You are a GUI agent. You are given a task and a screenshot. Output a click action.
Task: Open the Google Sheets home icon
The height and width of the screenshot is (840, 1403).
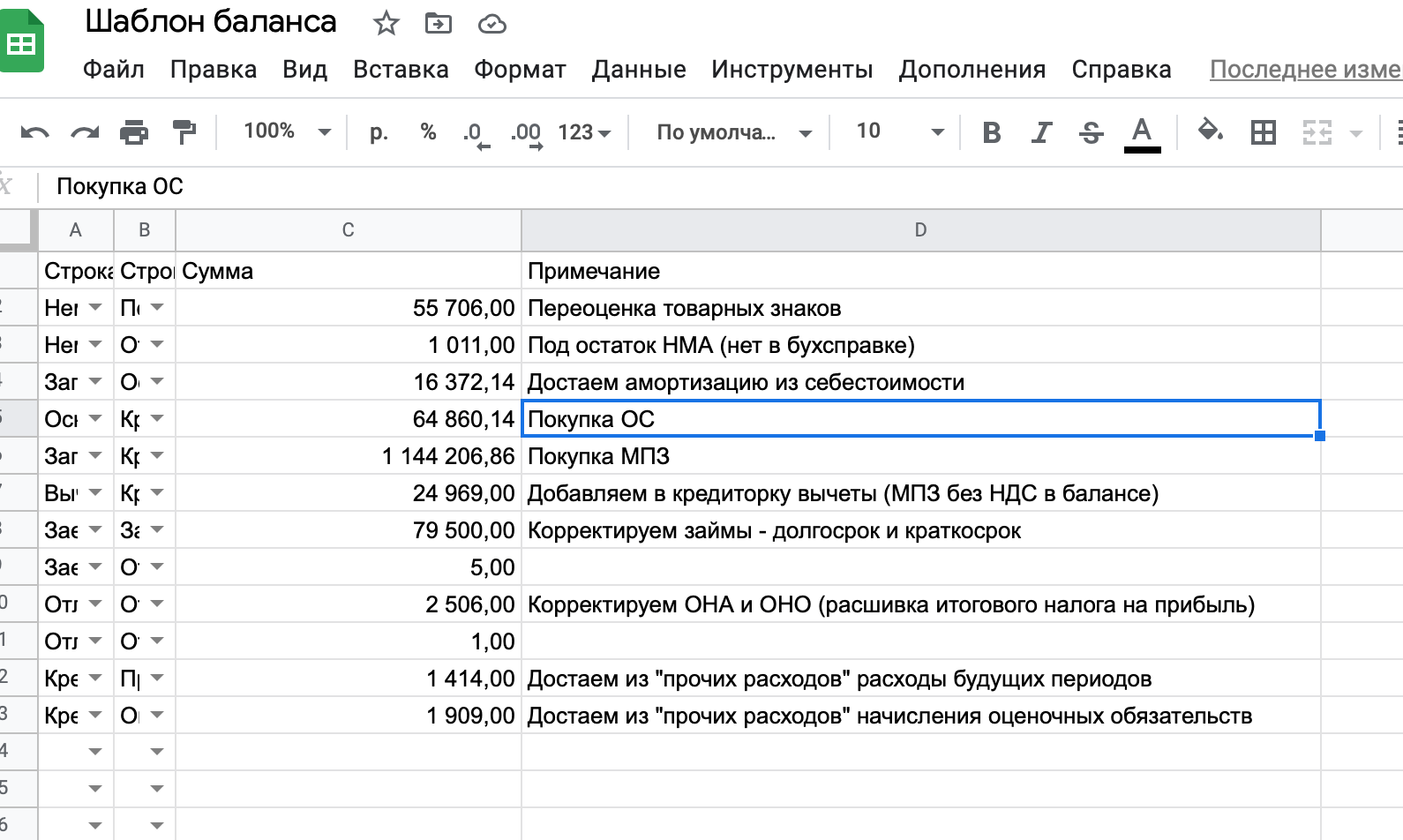[19, 41]
